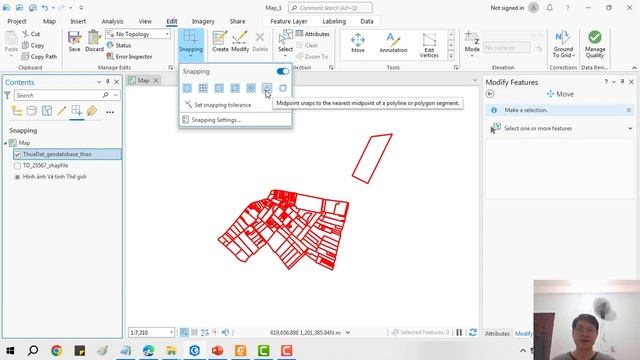Toggle constraints button in map status bar
The height and width of the screenshot is (360, 640).
205,333
